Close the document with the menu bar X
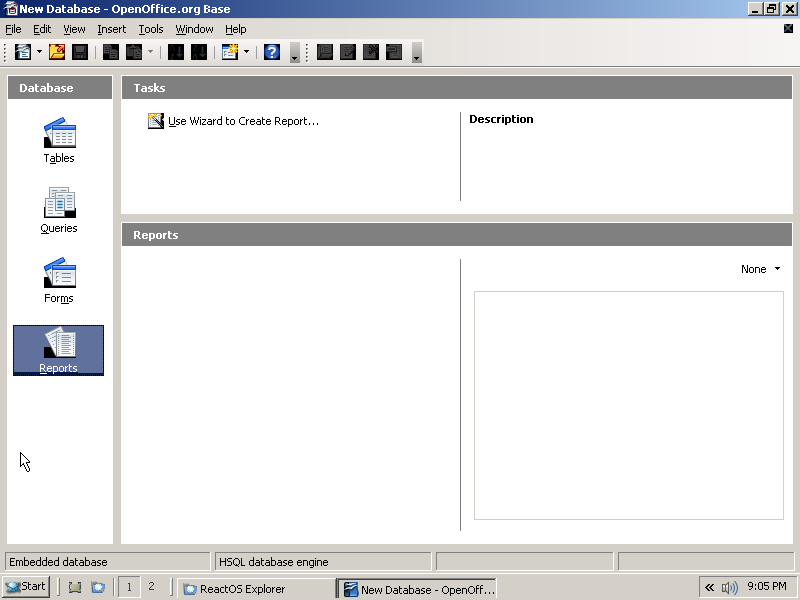This screenshot has height=600, width=800. coord(788,29)
